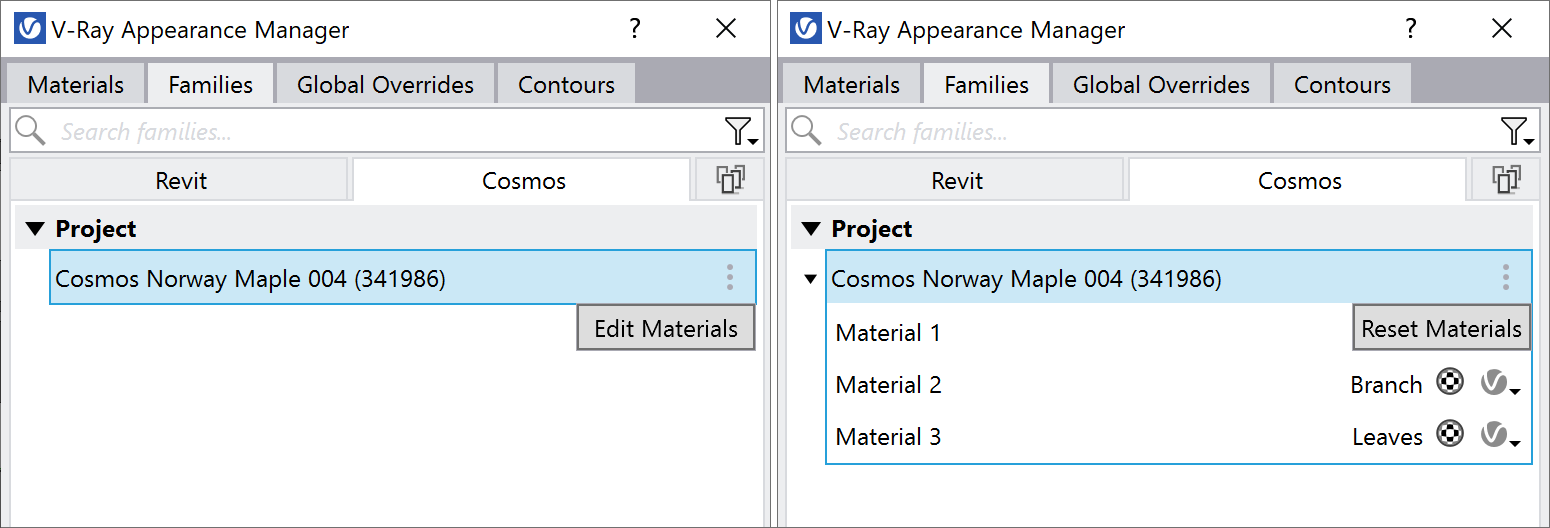Collapse Project group in right window
Screen dimensions: 1550x528
coord(812,229)
